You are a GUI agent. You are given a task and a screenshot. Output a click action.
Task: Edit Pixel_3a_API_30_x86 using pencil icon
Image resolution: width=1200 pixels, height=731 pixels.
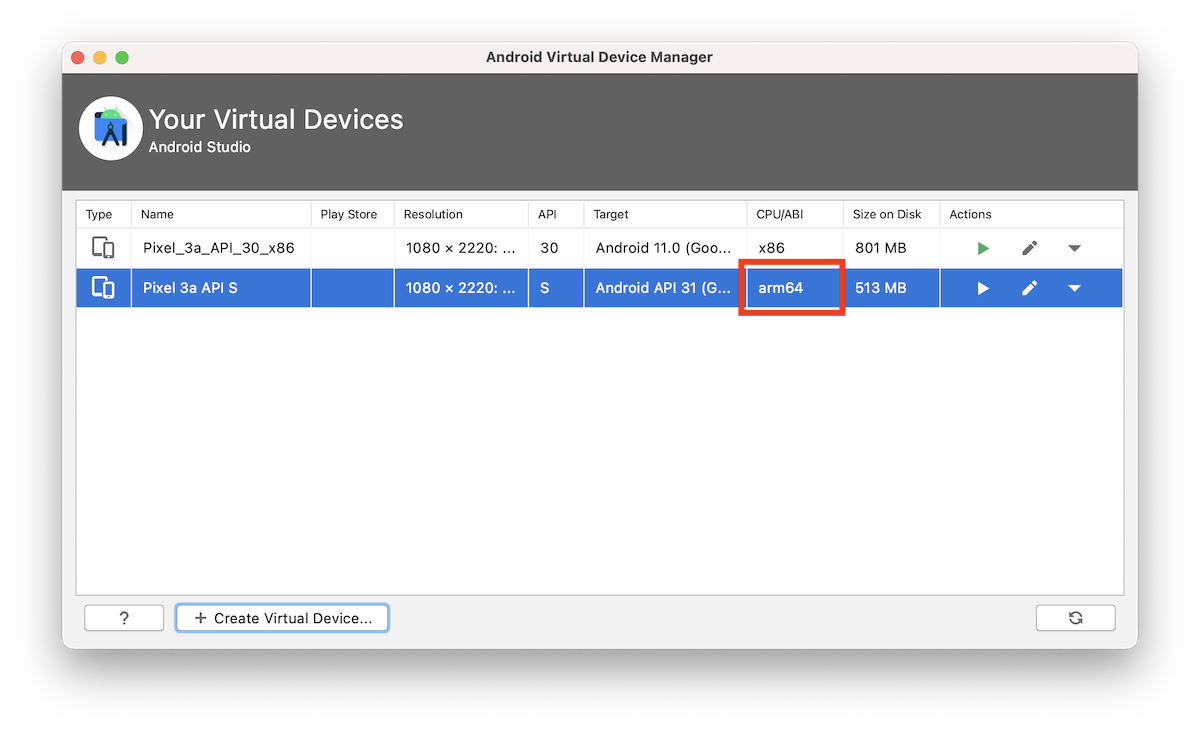tap(1029, 248)
